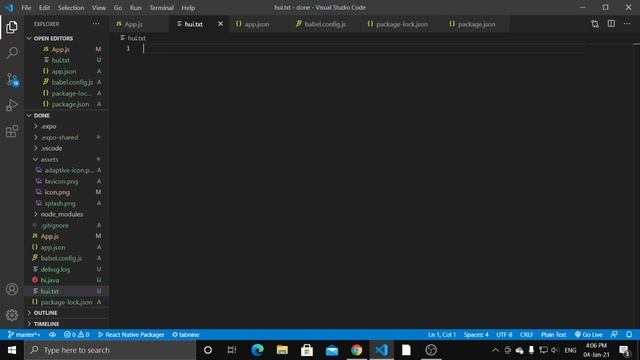Open debug.log in explorer tree

click(55, 269)
